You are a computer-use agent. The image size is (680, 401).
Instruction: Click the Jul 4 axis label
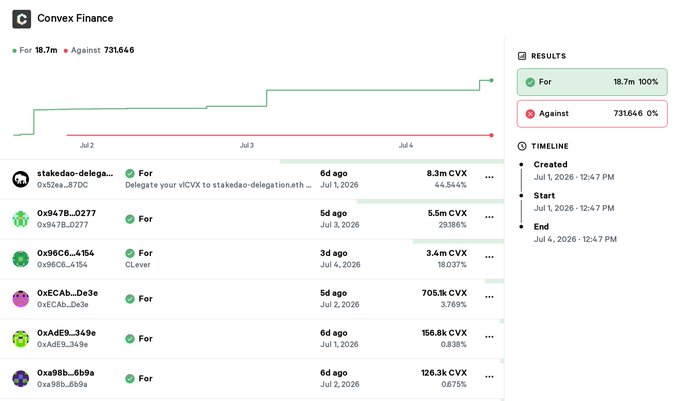(x=406, y=145)
